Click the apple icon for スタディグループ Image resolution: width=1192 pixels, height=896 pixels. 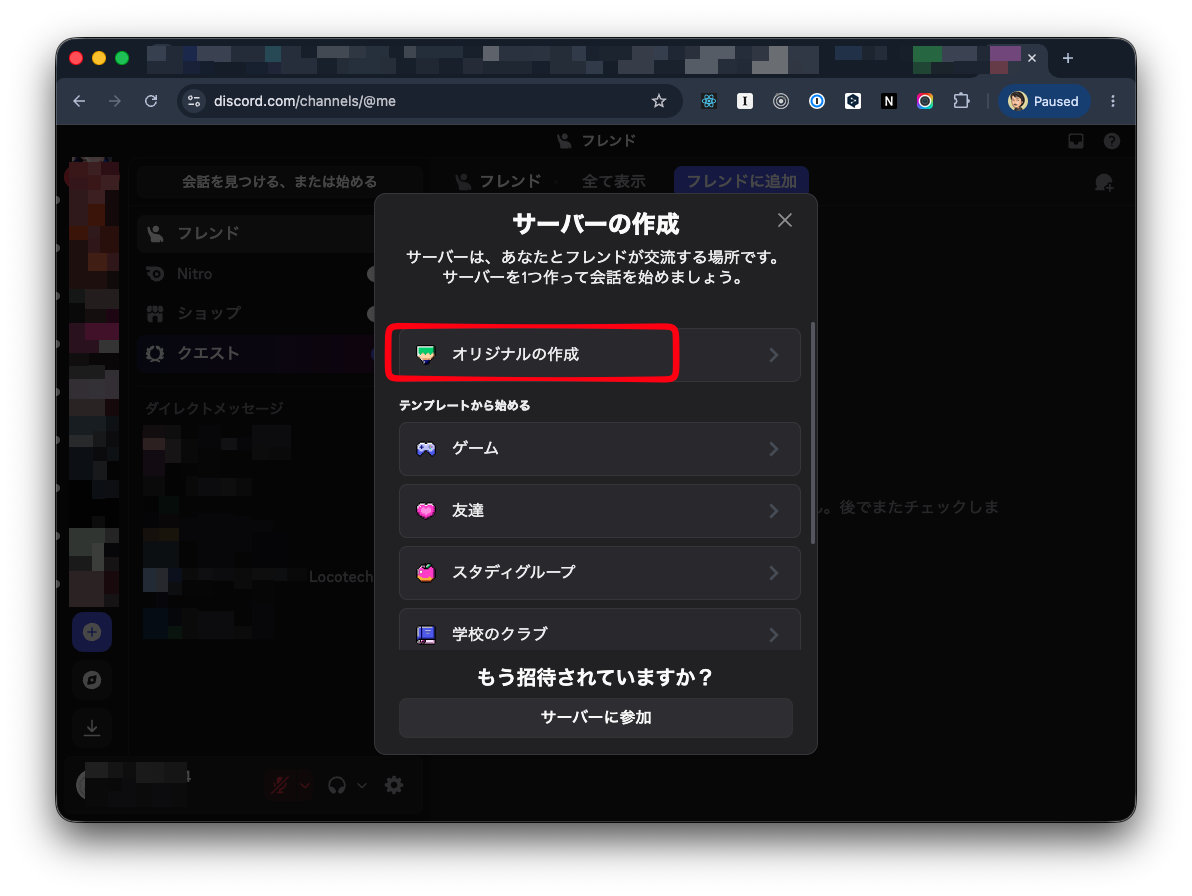(426, 572)
